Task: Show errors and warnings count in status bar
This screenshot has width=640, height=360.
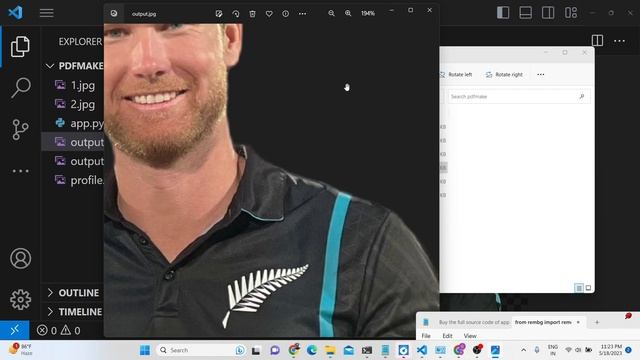Action: click(59, 330)
